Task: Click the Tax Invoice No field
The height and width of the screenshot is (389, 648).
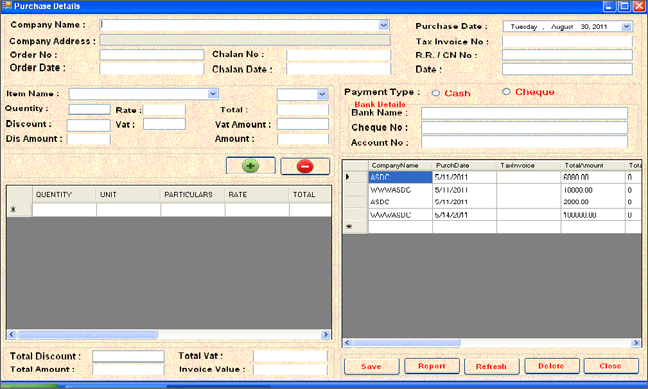Action: click(x=567, y=41)
